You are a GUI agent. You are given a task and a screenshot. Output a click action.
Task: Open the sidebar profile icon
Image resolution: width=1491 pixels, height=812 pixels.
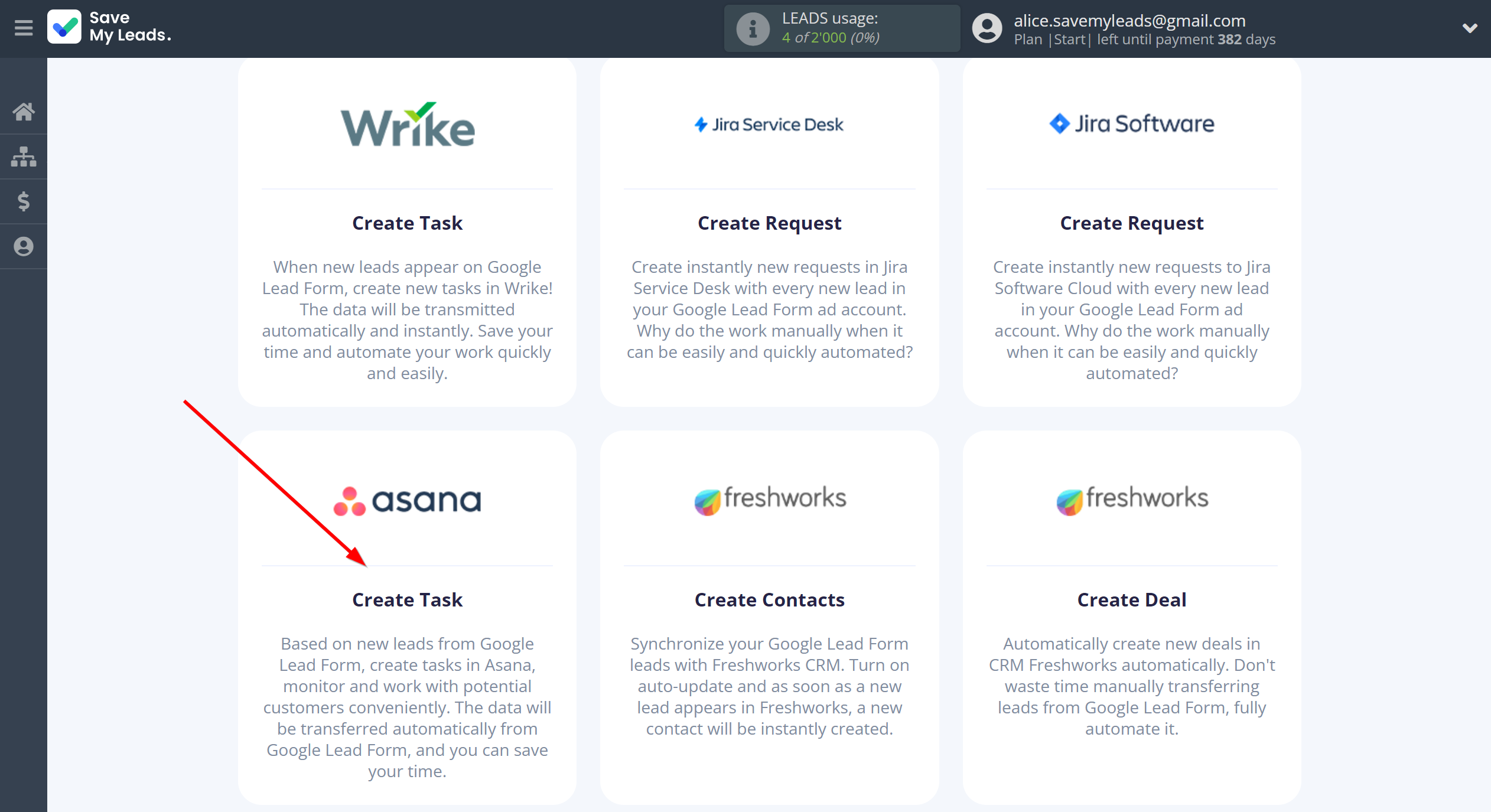(x=24, y=246)
